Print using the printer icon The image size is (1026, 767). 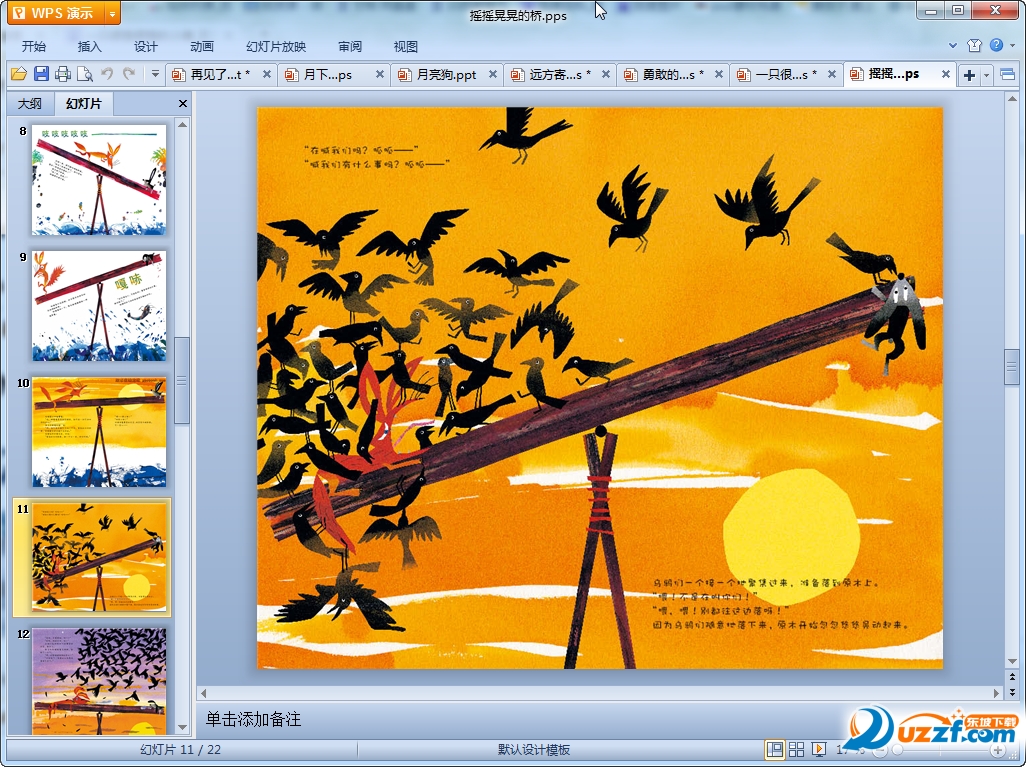63,74
